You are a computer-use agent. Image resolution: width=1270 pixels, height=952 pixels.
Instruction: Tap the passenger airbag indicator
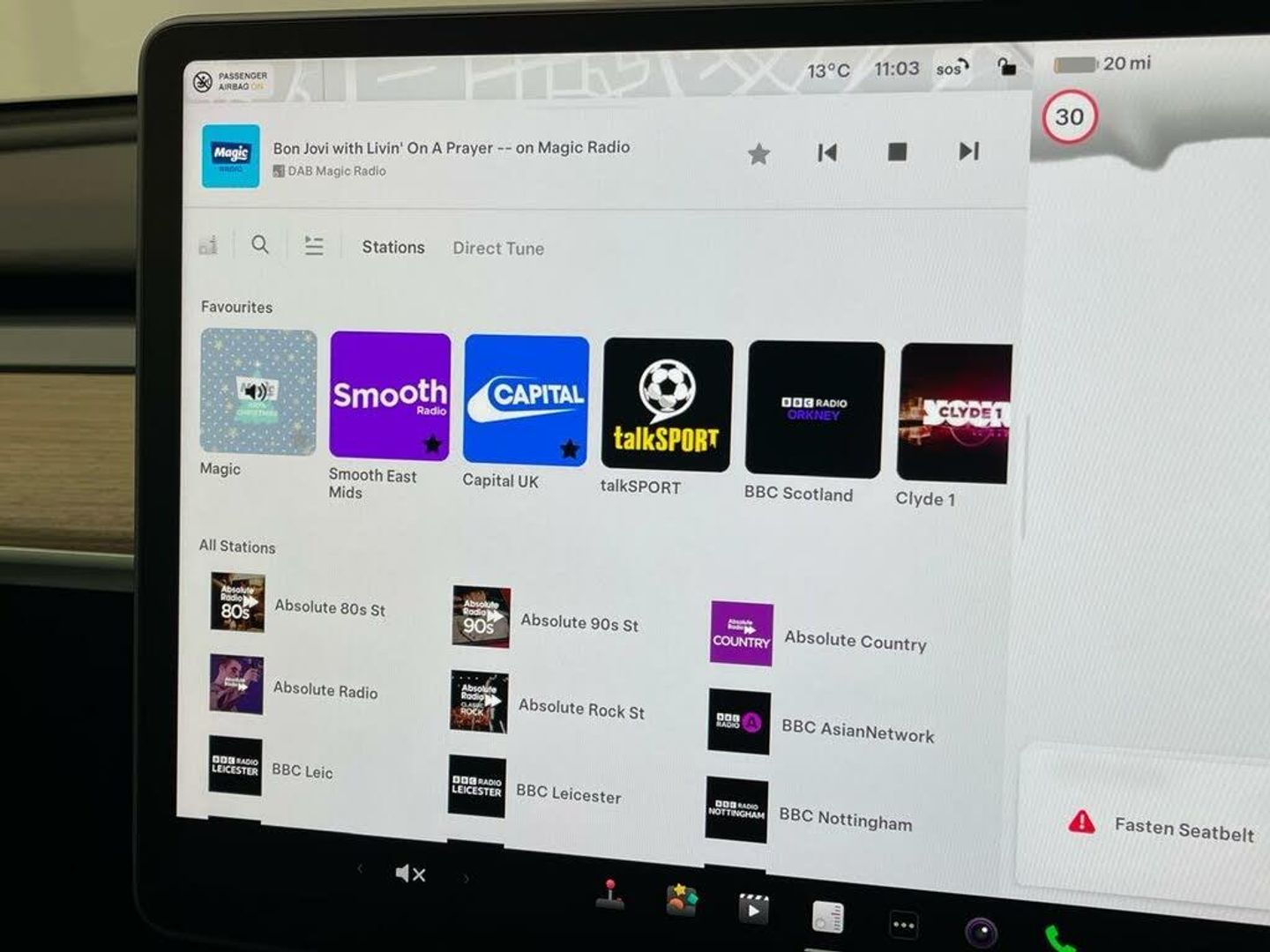point(228,81)
